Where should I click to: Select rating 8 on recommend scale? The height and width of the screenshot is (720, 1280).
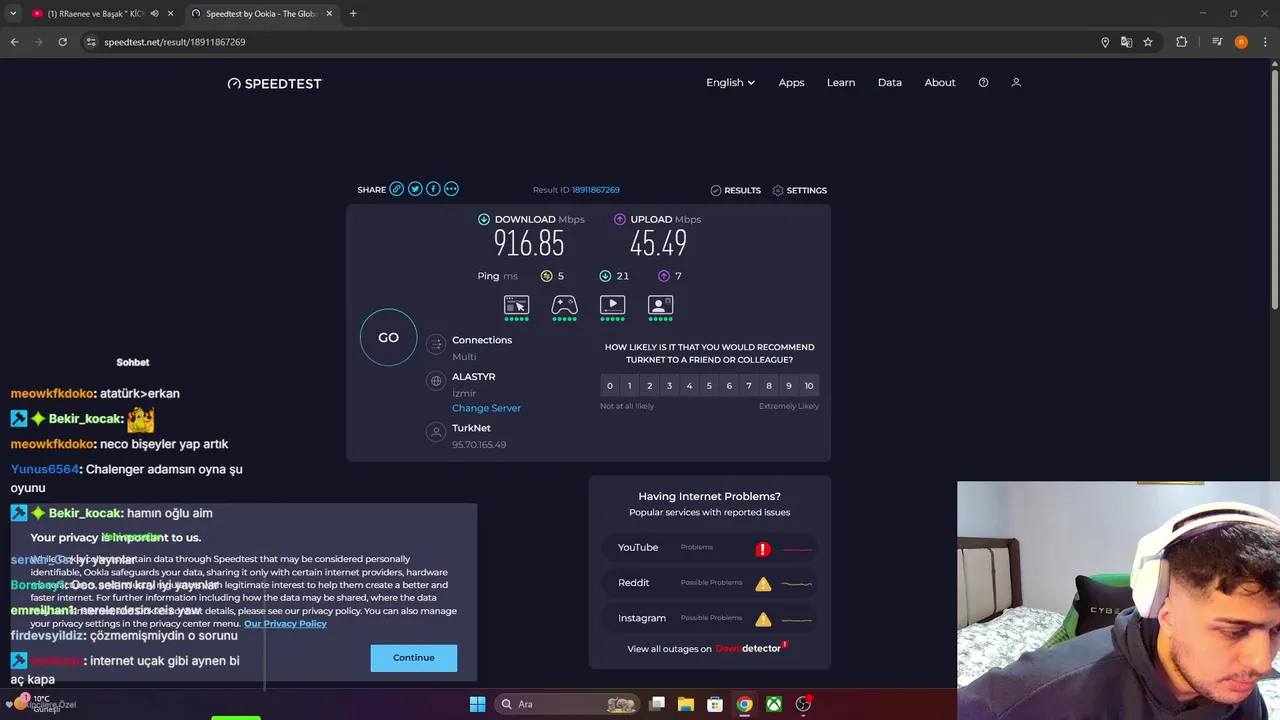(769, 386)
